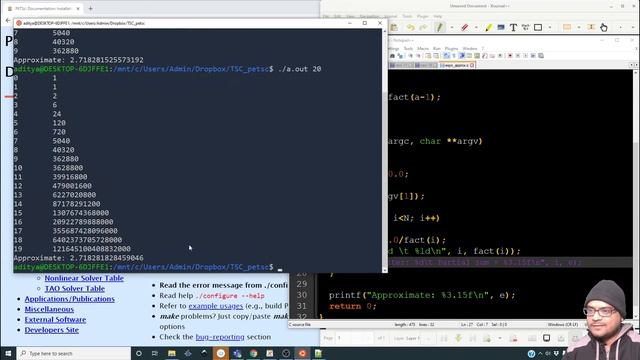640x360 pixels.
Task: Open File Explorer from the taskbar
Action: [x=172, y=353]
